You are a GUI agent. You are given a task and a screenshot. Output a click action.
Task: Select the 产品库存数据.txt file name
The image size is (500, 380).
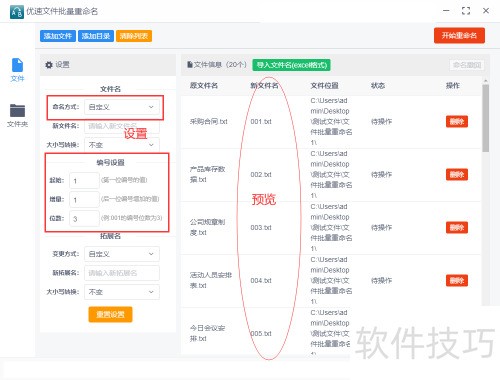(x=207, y=174)
